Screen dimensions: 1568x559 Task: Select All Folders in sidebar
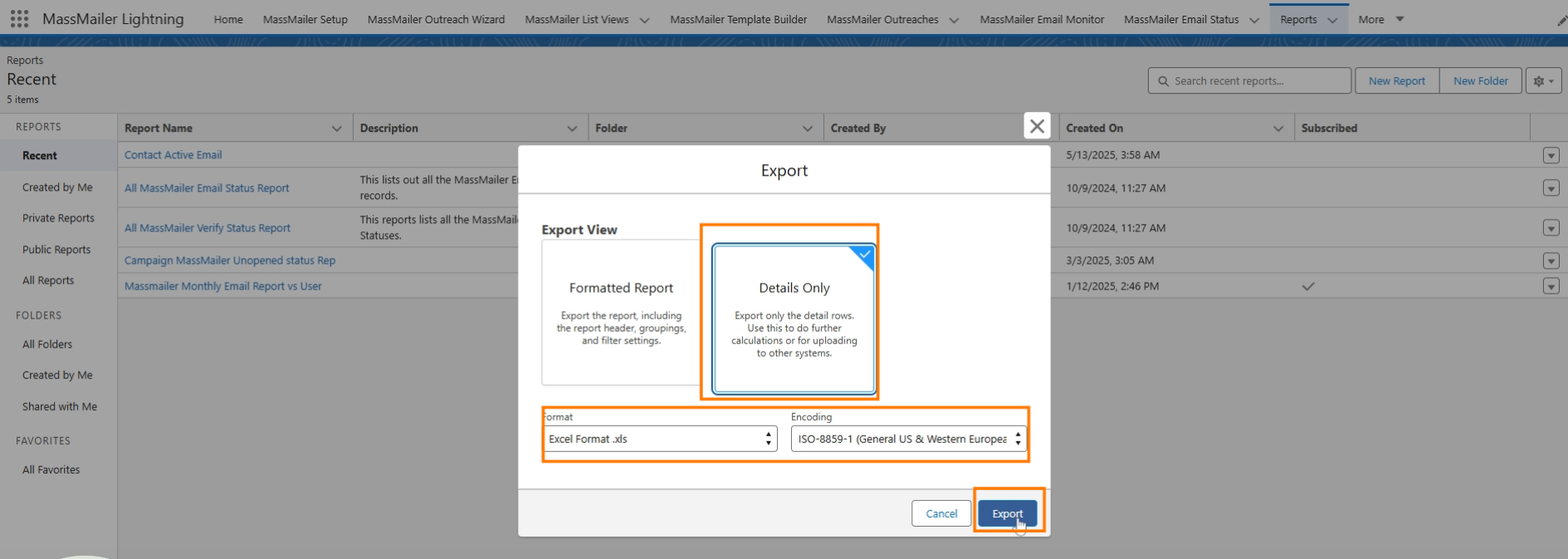click(x=47, y=344)
